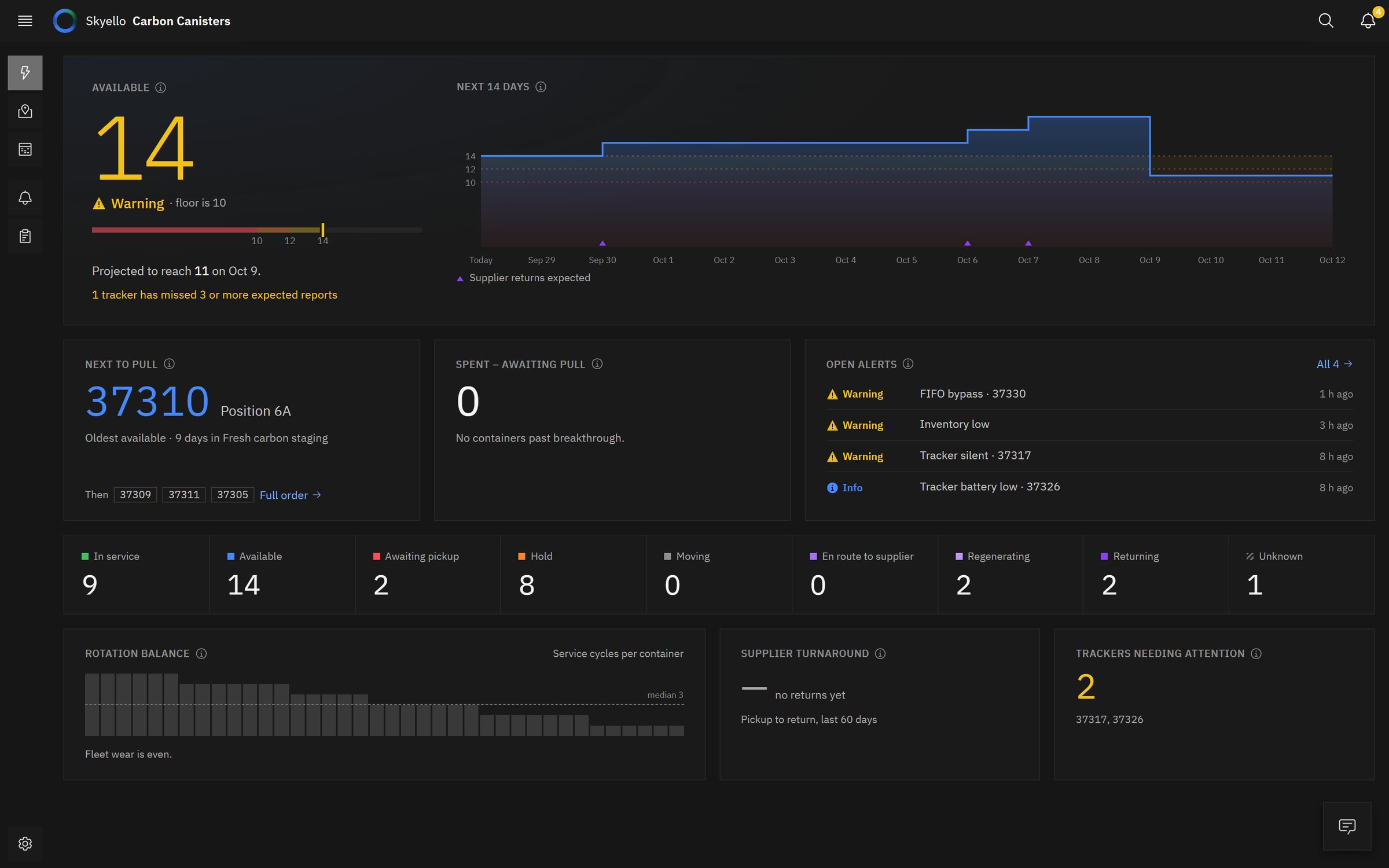The width and height of the screenshot is (1389, 868).
Task: Open the inventory list sidebar icon
Action: coord(25,149)
